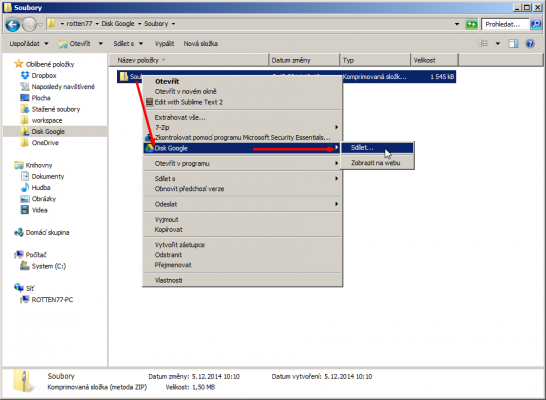Choose Kopírovat from context menu

(242, 229)
